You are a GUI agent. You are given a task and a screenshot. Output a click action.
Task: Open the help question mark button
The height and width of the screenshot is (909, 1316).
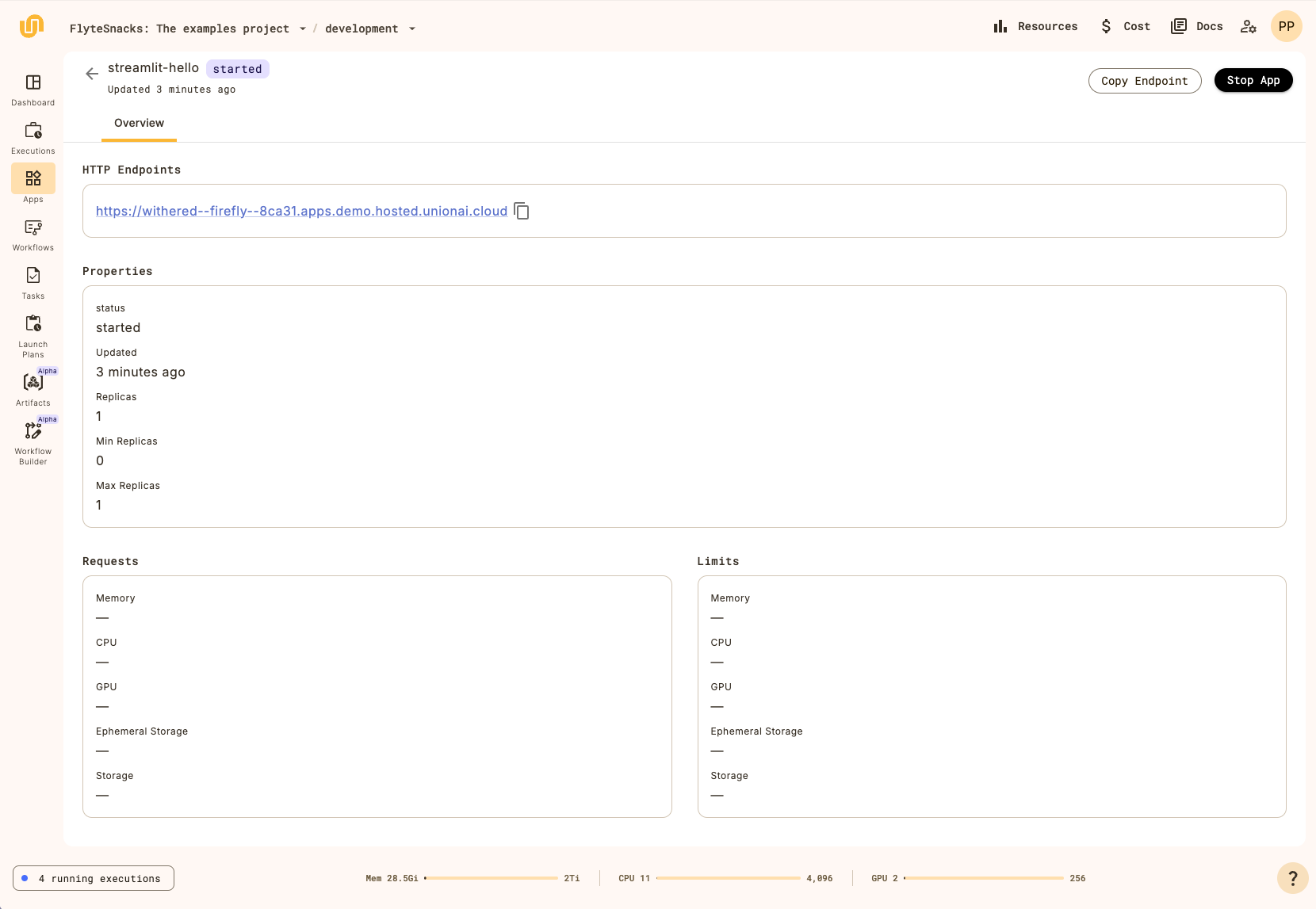pos(1292,878)
